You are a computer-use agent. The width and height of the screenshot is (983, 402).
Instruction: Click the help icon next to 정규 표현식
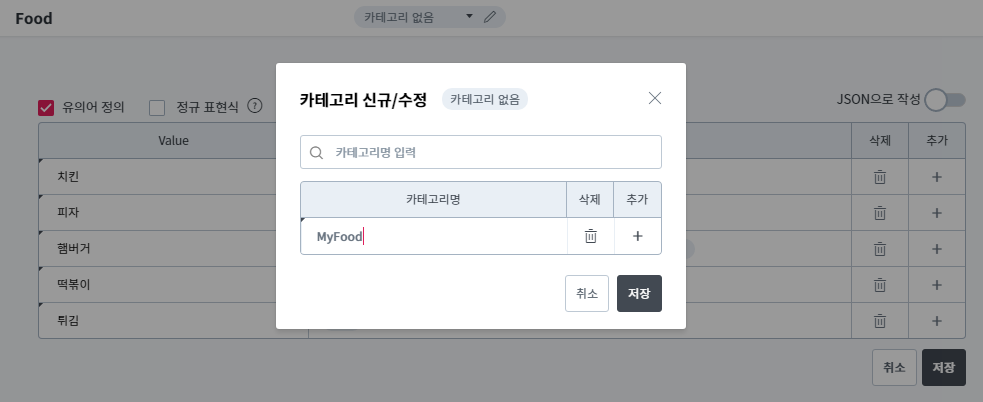click(255, 106)
